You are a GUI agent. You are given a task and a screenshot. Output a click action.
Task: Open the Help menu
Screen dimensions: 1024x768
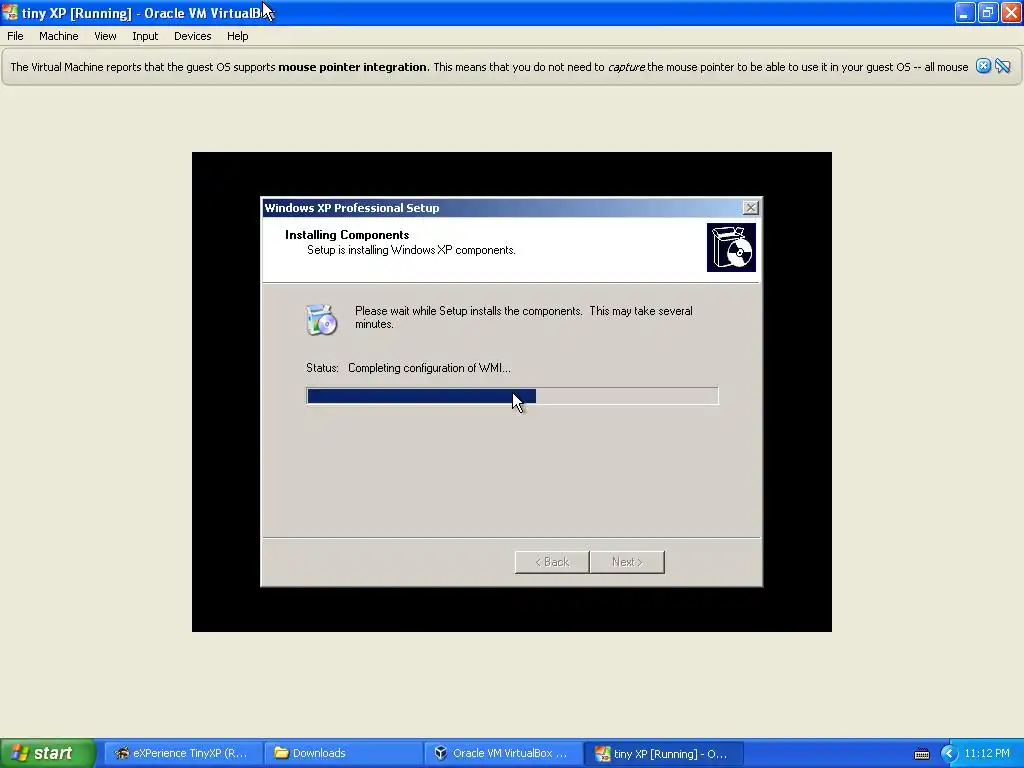(238, 36)
